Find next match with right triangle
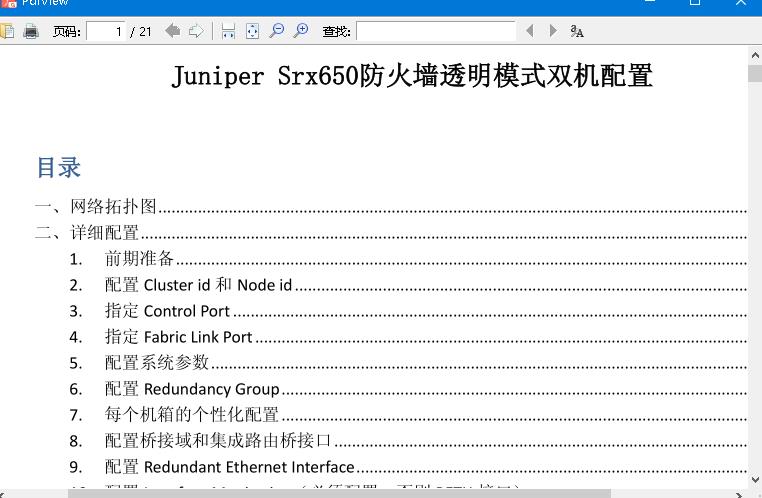The image size is (762, 498). point(553,31)
